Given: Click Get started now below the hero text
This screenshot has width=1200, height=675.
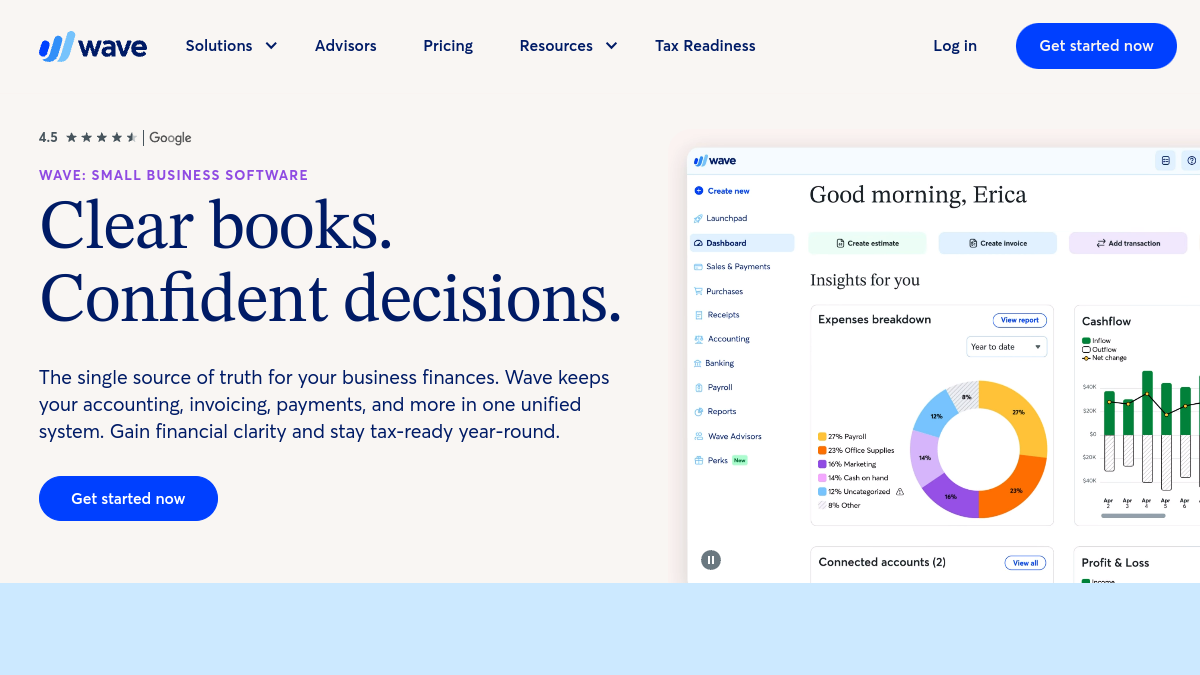Looking at the screenshot, I should (x=128, y=498).
